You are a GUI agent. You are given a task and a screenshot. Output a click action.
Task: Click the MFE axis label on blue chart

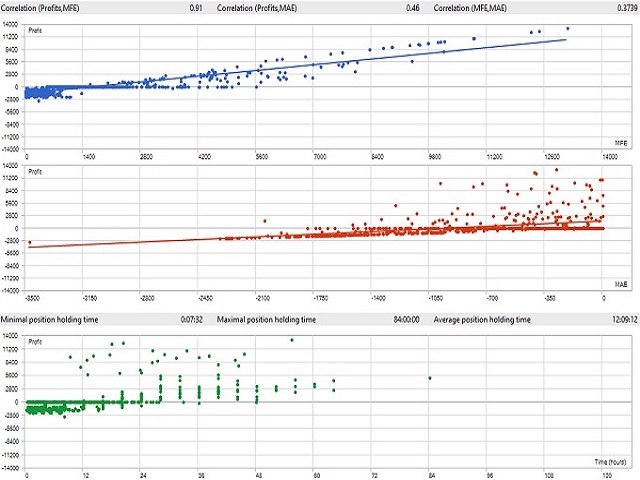(x=619, y=145)
